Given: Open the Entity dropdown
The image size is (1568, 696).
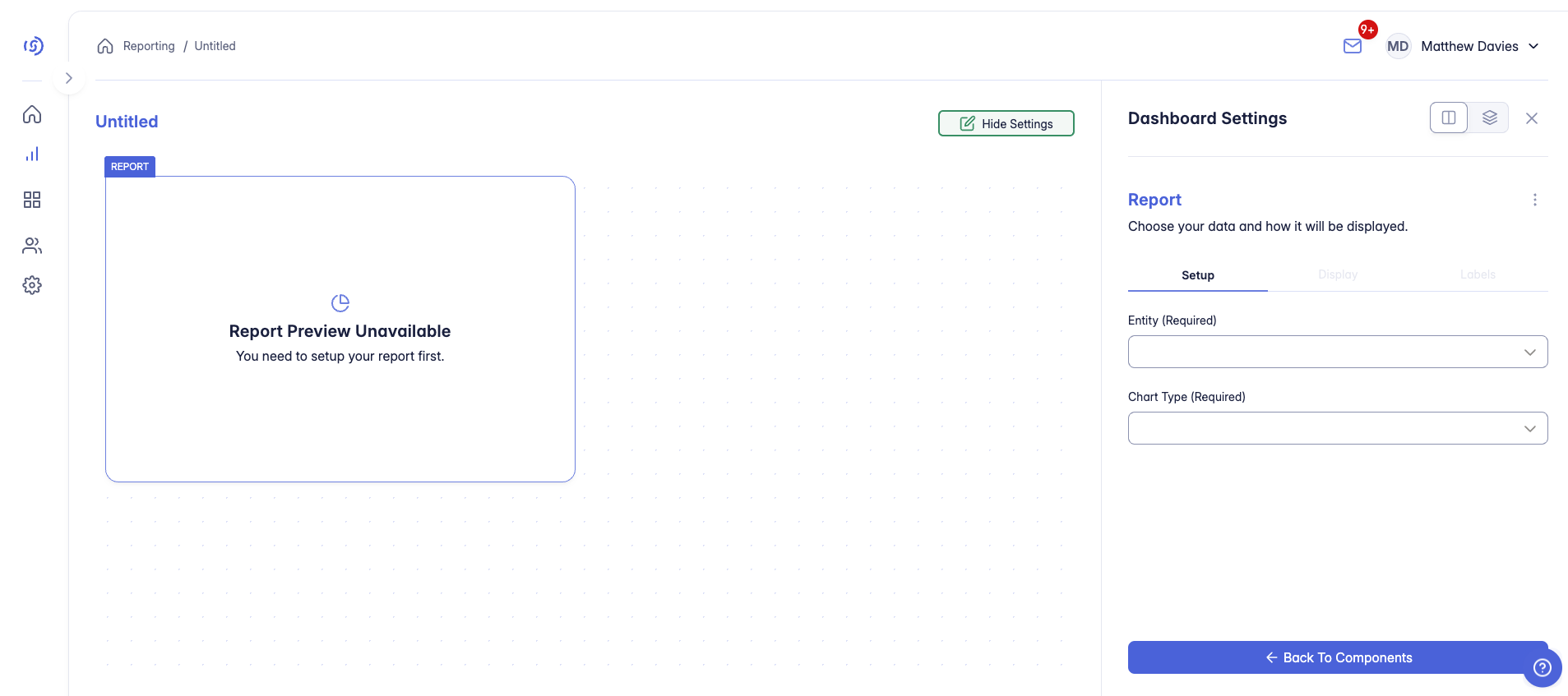Looking at the screenshot, I should [x=1336, y=351].
